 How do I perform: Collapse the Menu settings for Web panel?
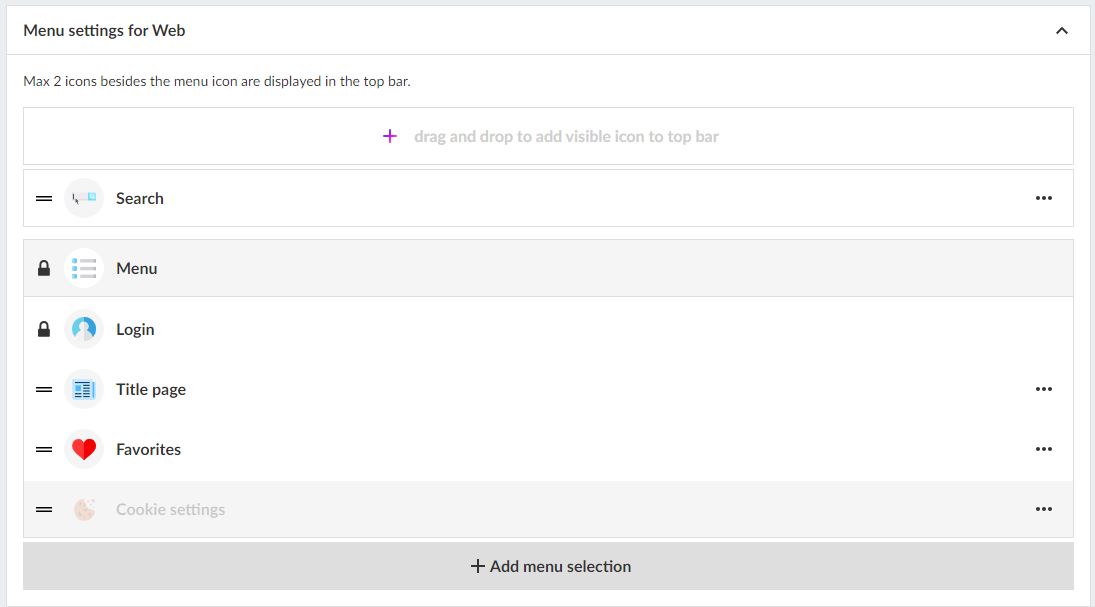tap(1062, 31)
